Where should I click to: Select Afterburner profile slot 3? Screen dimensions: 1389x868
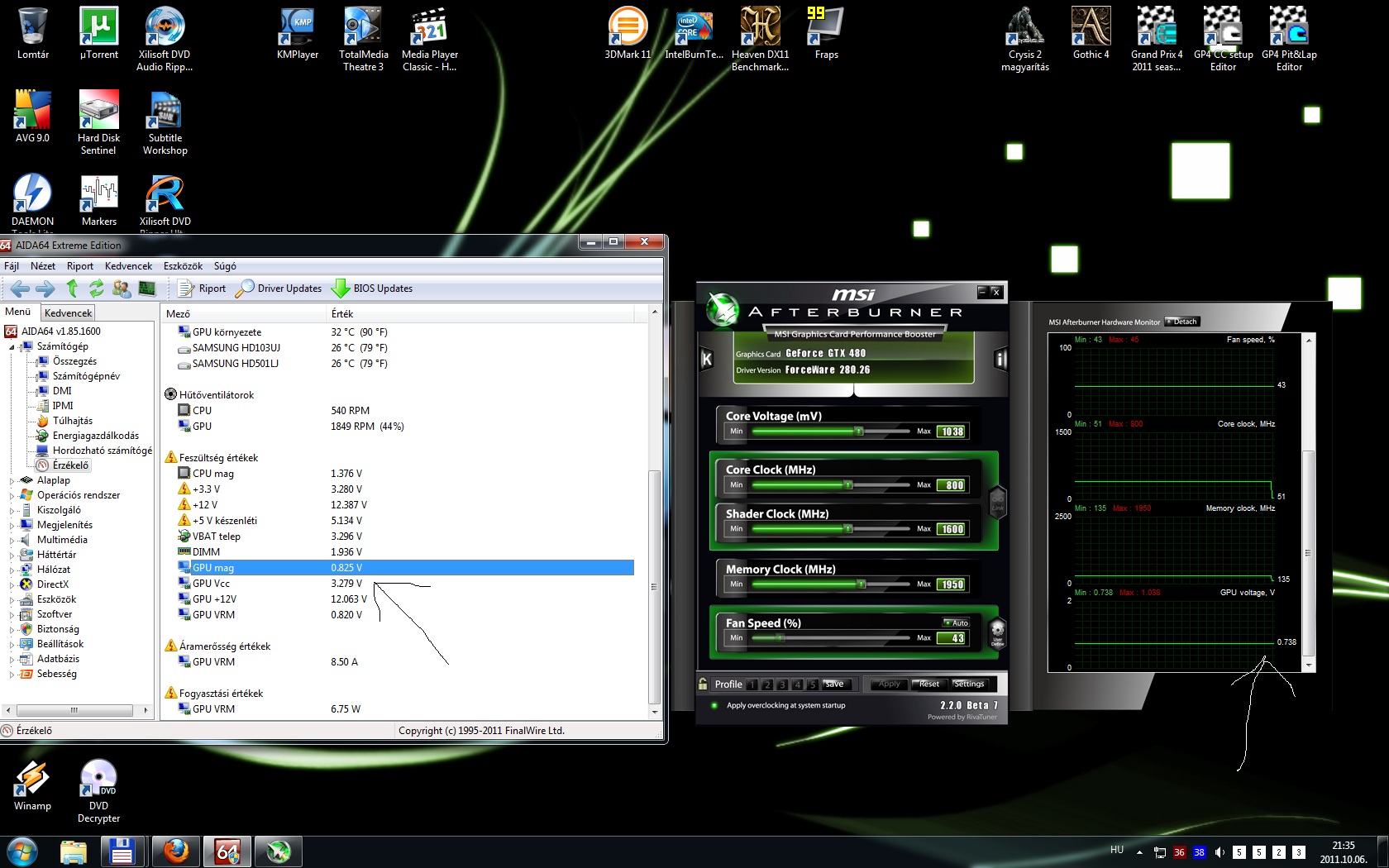782,684
